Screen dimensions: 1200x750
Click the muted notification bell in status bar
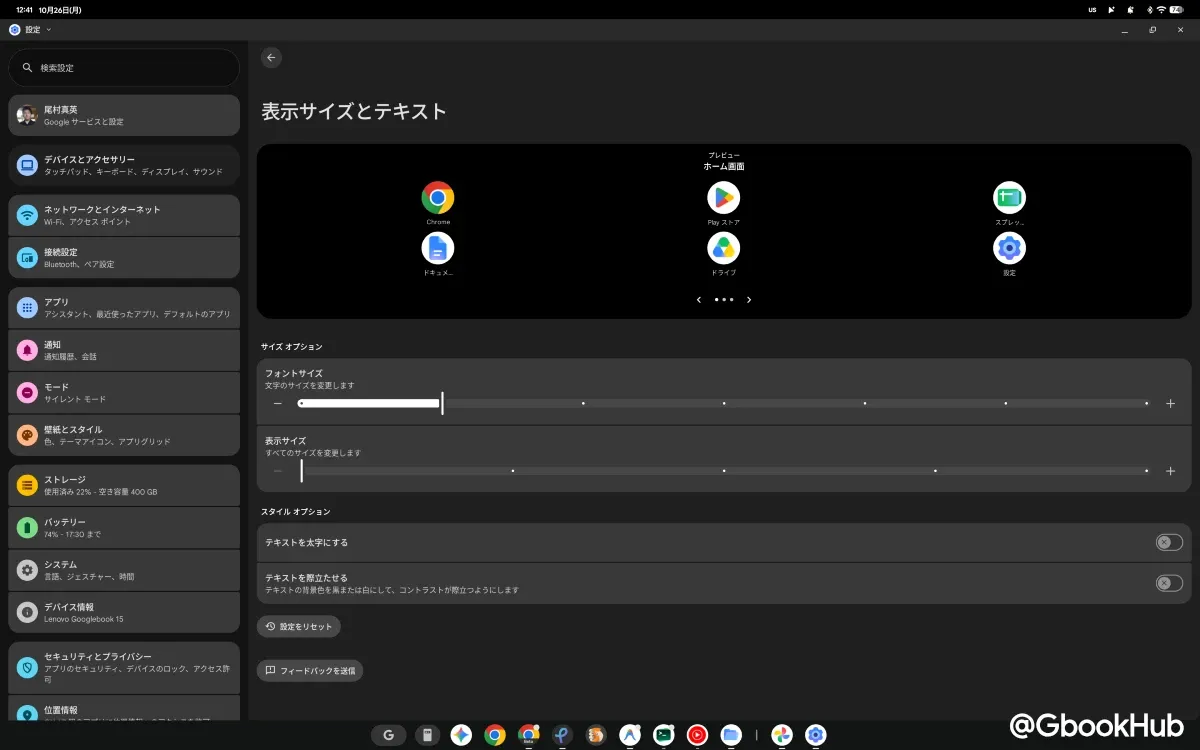[x=1129, y=9]
